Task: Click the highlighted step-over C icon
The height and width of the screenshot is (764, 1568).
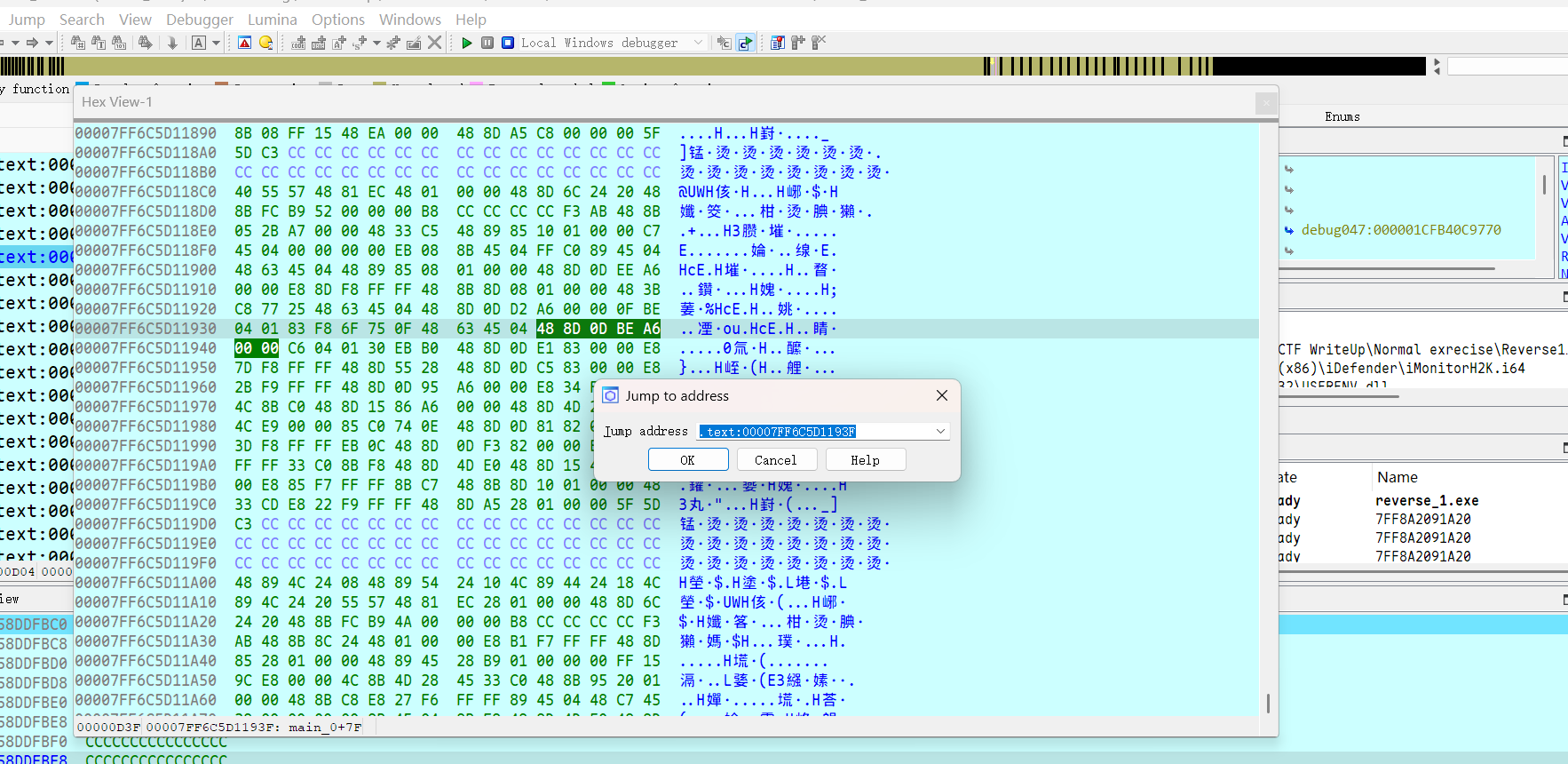Action: tap(745, 43)
